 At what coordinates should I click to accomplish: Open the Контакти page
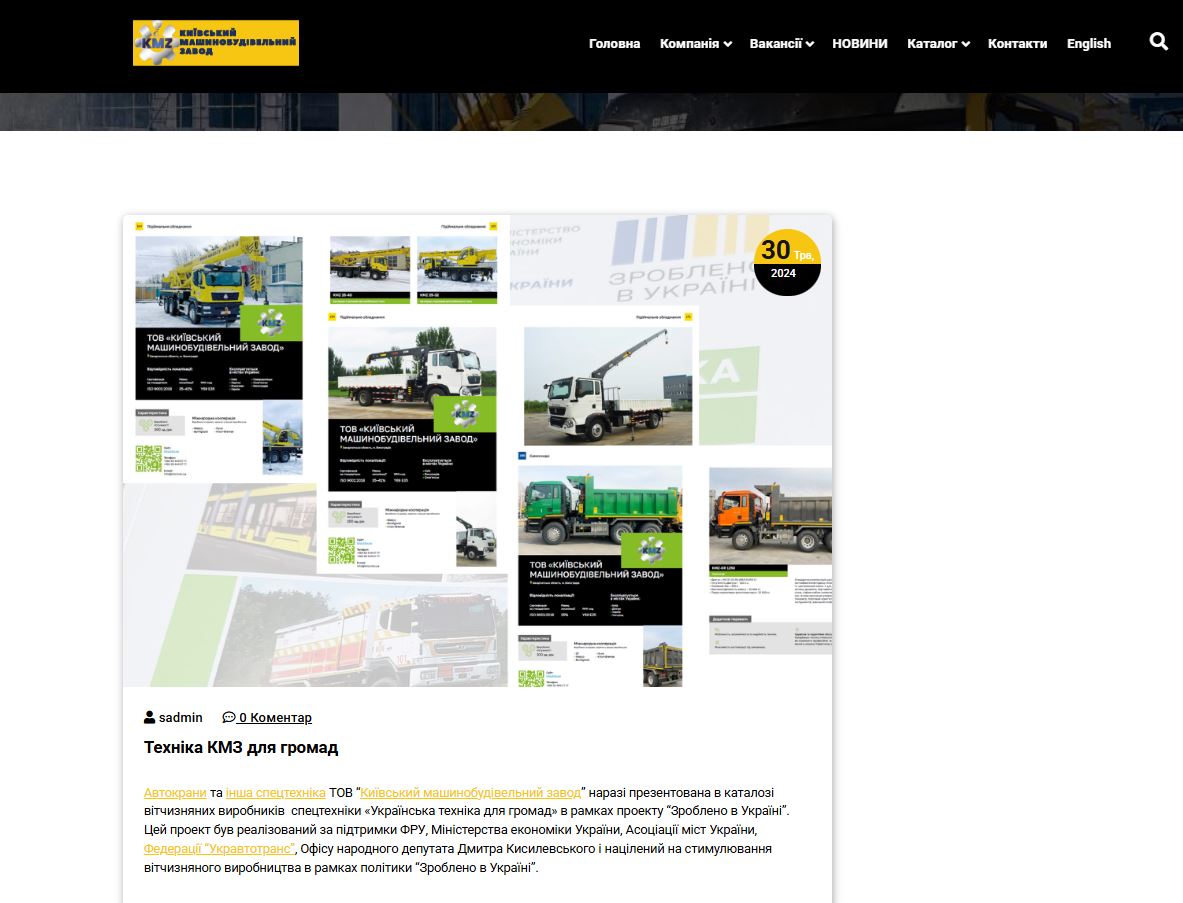1017,44
